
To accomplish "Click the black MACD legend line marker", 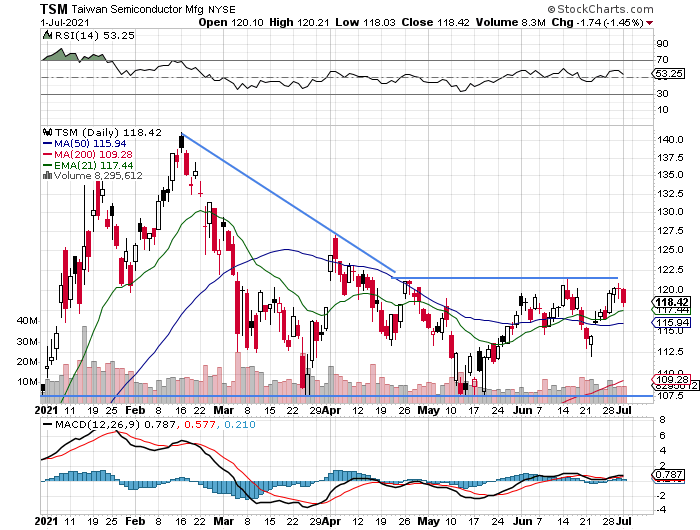I will pos(47,425).
